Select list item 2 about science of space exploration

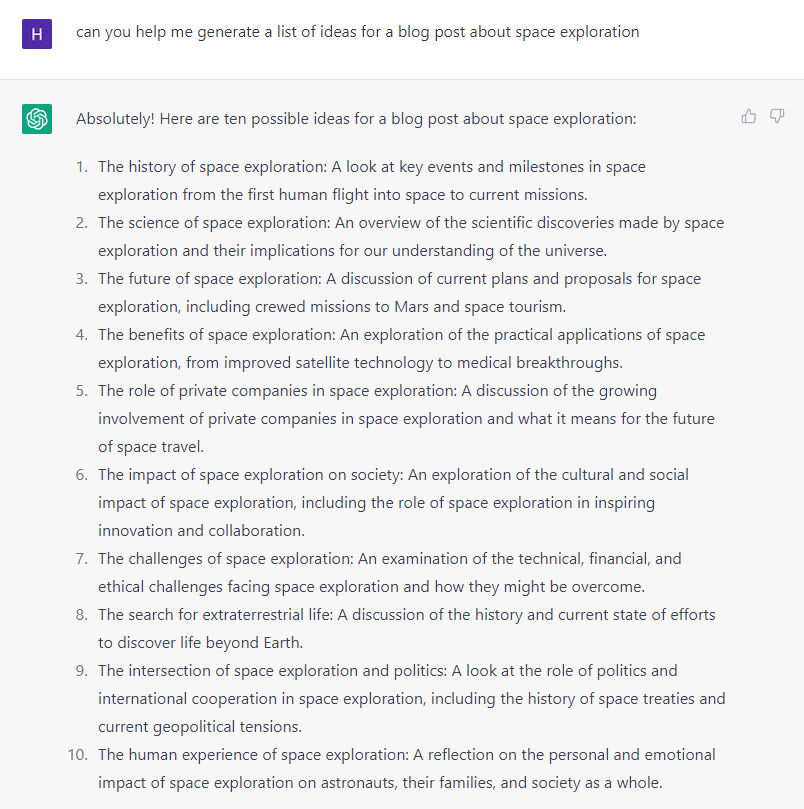point(411,237)
